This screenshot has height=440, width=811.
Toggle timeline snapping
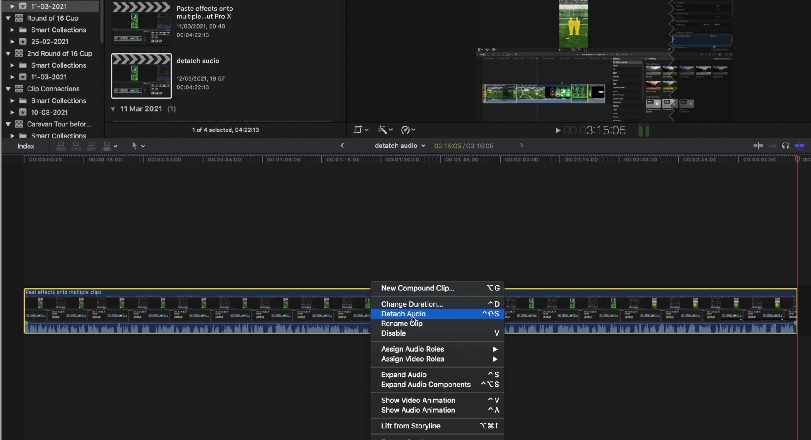(800, 146)
